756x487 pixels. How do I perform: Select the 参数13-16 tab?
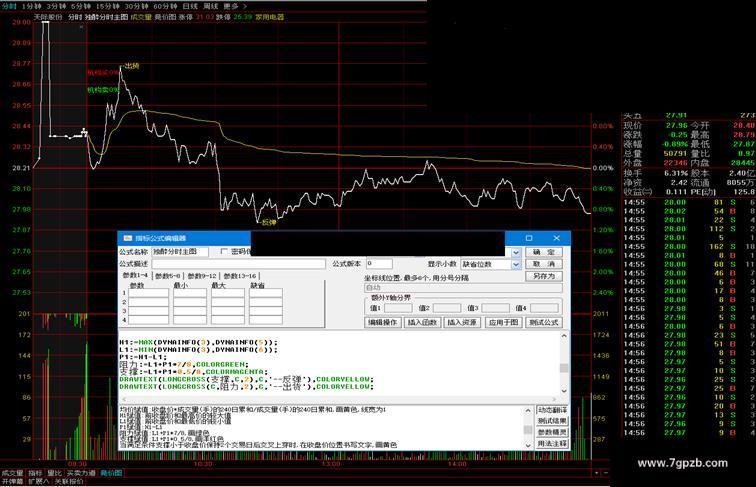[240, 276]
